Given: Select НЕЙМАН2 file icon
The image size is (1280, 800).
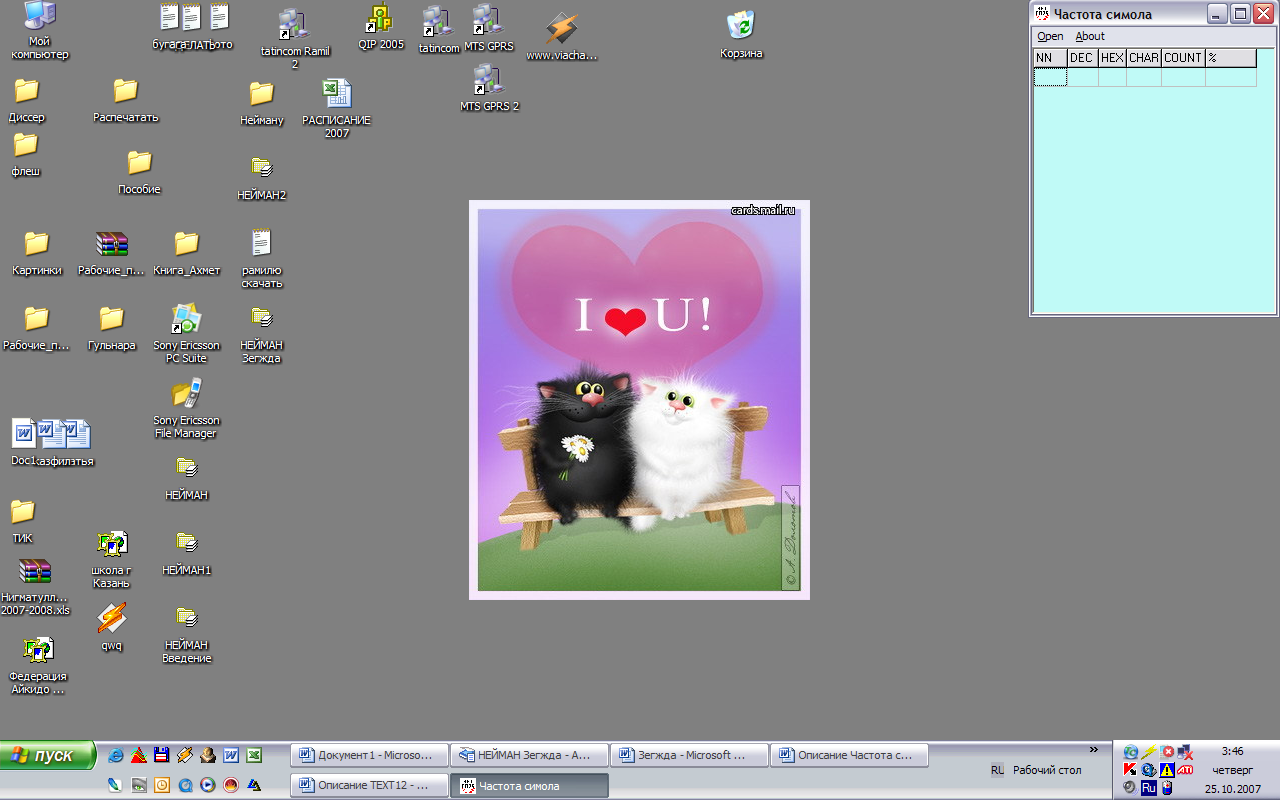Looking at the screenshot, I should tap(262, 178).
